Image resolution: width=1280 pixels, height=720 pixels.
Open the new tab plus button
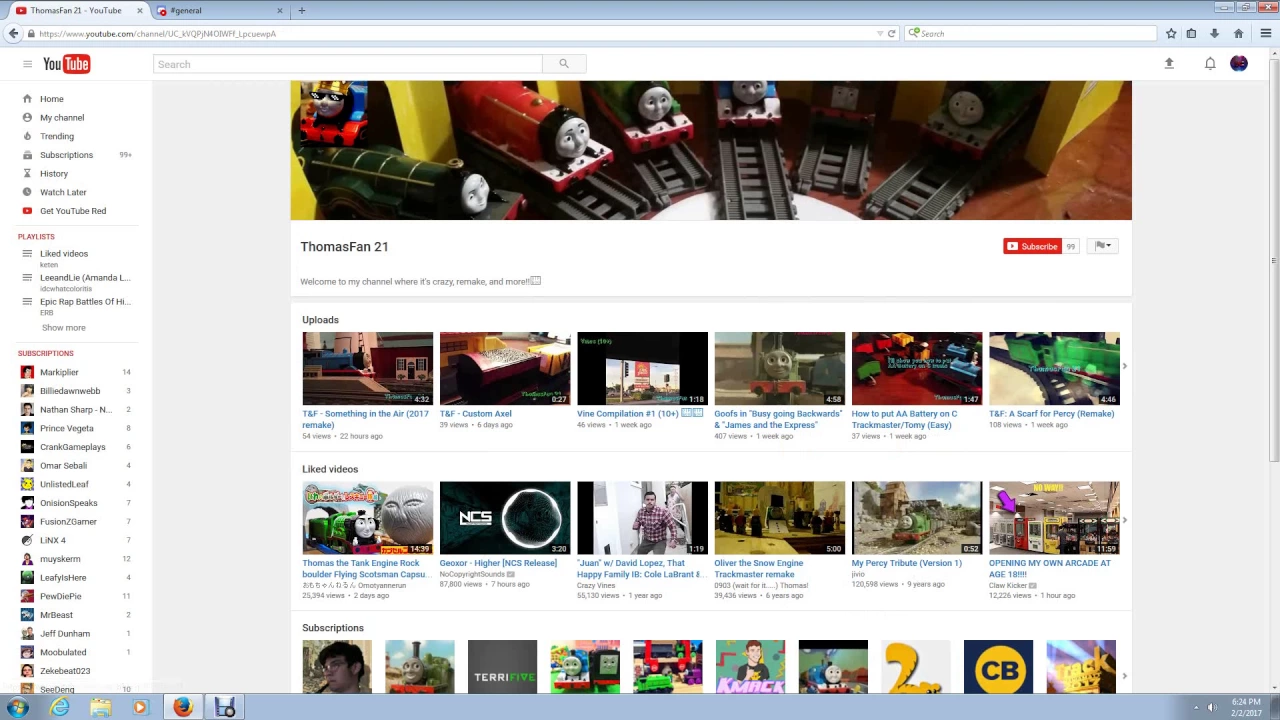301,10
